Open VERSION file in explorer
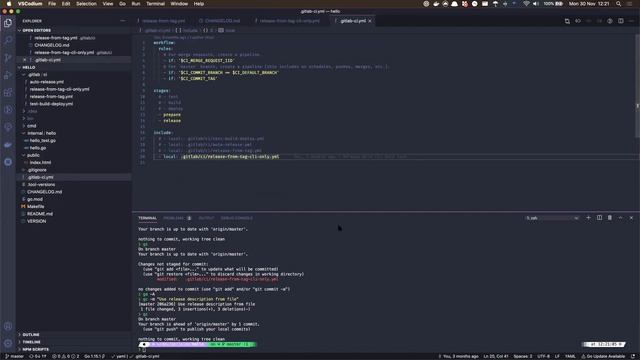This screenshot has width=640, height=360. pos(36,221)
